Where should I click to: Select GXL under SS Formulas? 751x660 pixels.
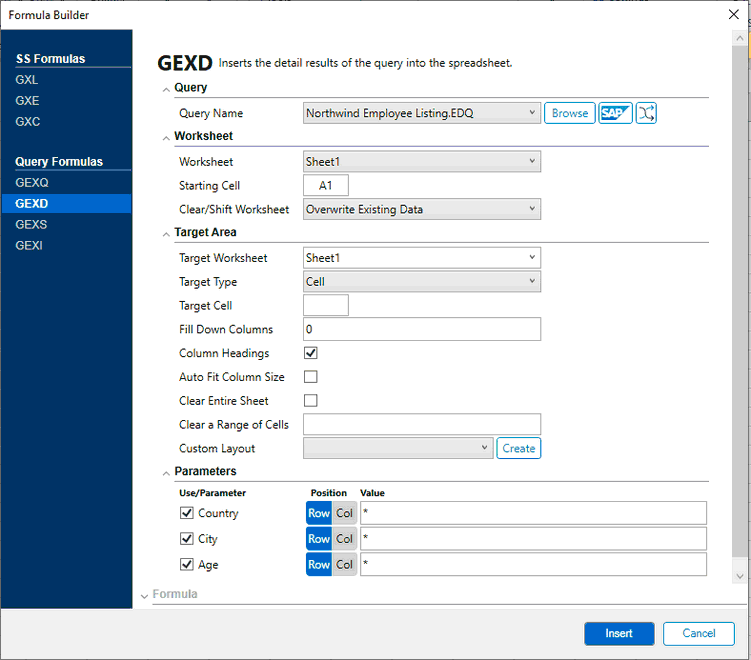pos(27,79)
